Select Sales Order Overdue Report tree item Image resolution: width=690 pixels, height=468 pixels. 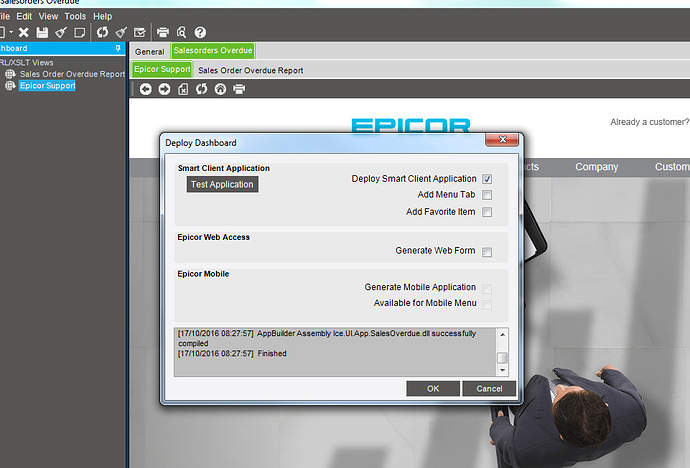click(x=72, y=74)
